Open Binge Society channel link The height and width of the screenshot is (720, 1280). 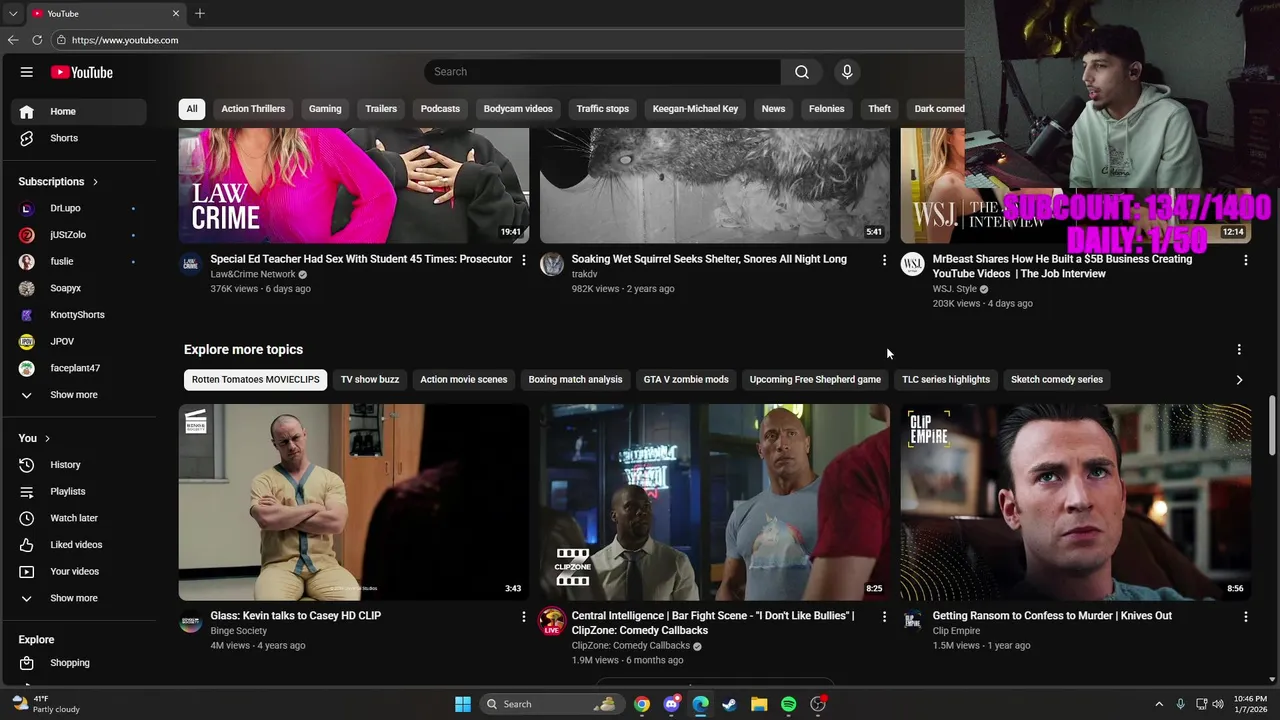[239, 631]
